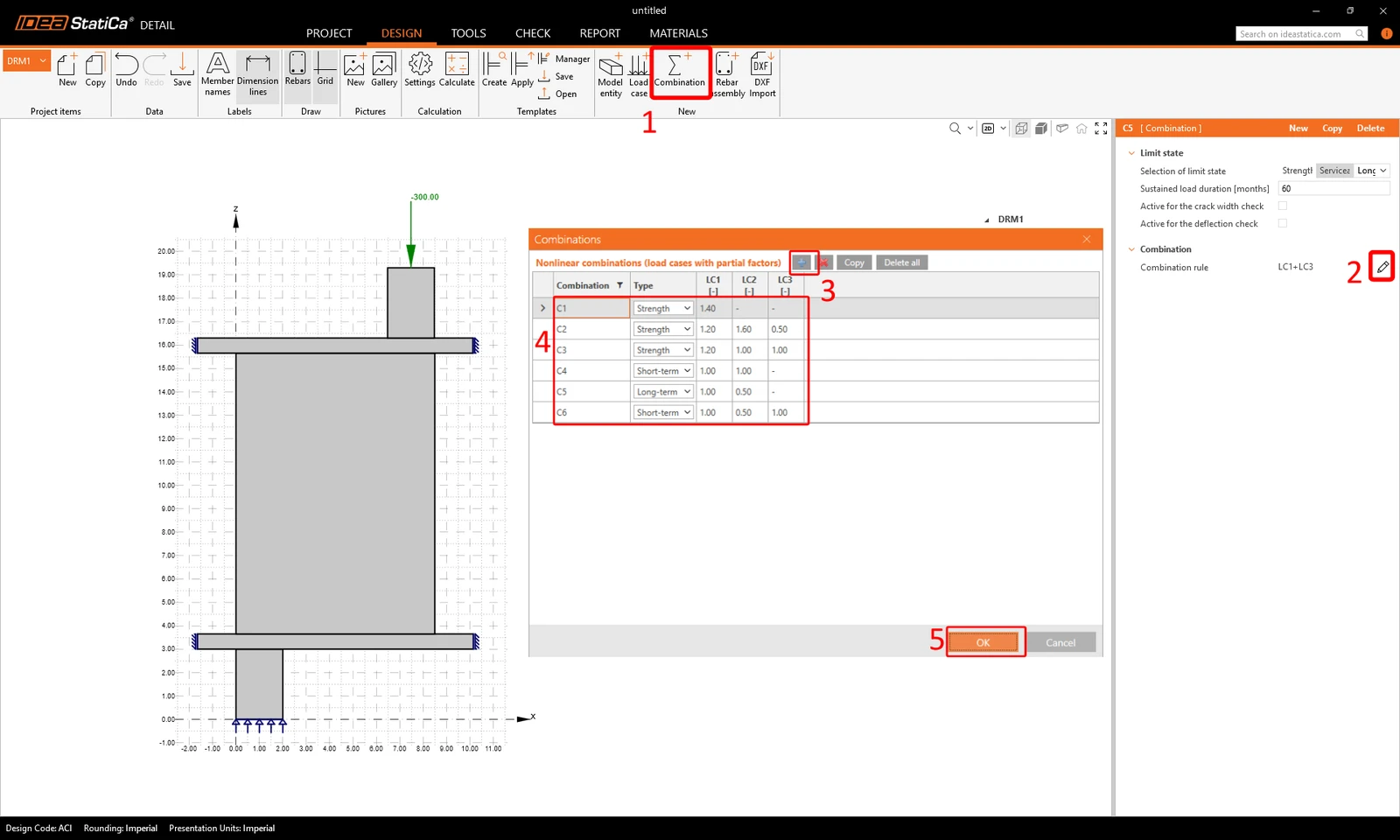Open the 2D view options arrow

tap(1003, 129)
